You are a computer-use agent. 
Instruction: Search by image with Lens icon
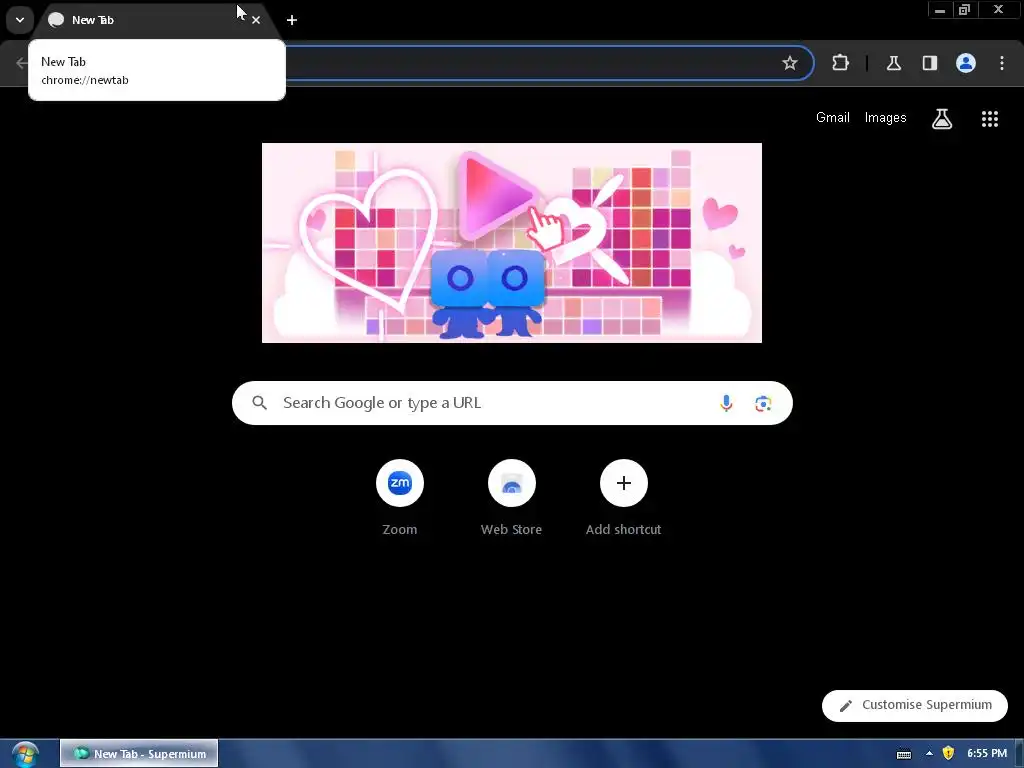[763, 404]
